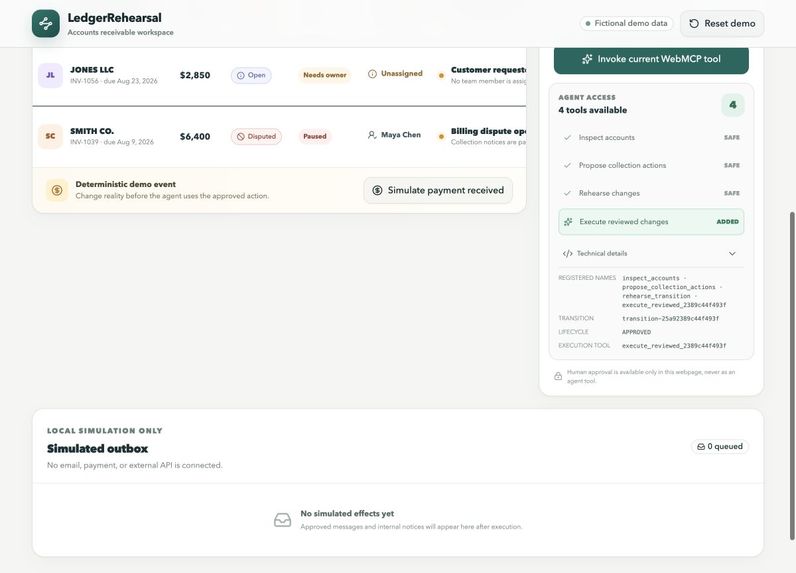Click the ADDED label on Execute reviewed changes

[727, 222]
